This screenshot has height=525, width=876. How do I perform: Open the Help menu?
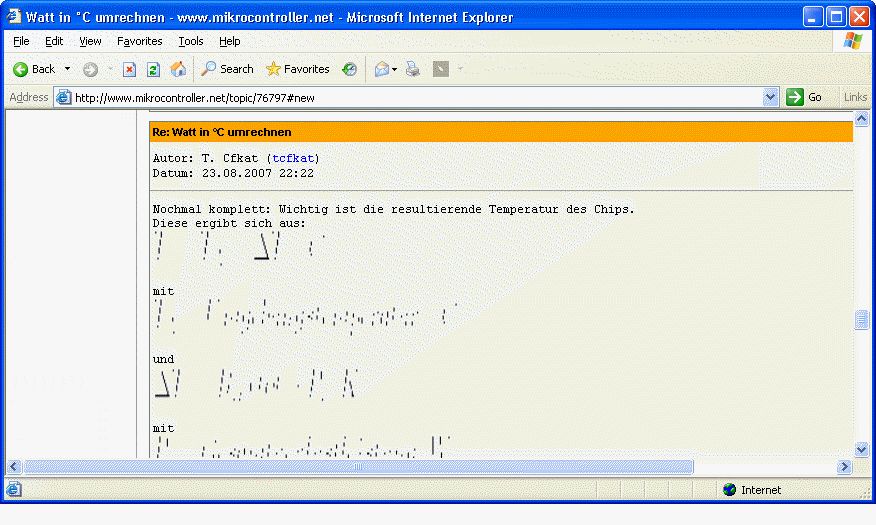[230, 41]
